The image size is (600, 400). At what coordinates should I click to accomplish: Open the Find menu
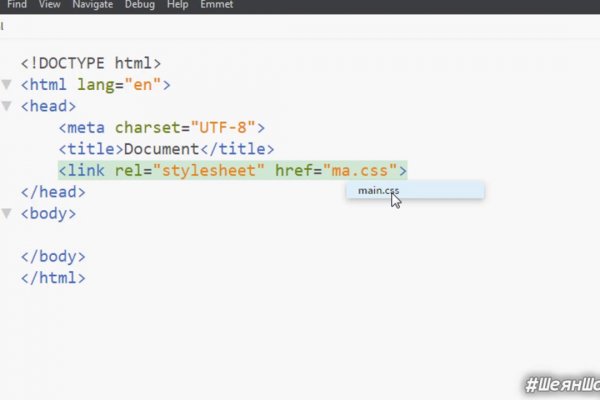click(16, 5)
